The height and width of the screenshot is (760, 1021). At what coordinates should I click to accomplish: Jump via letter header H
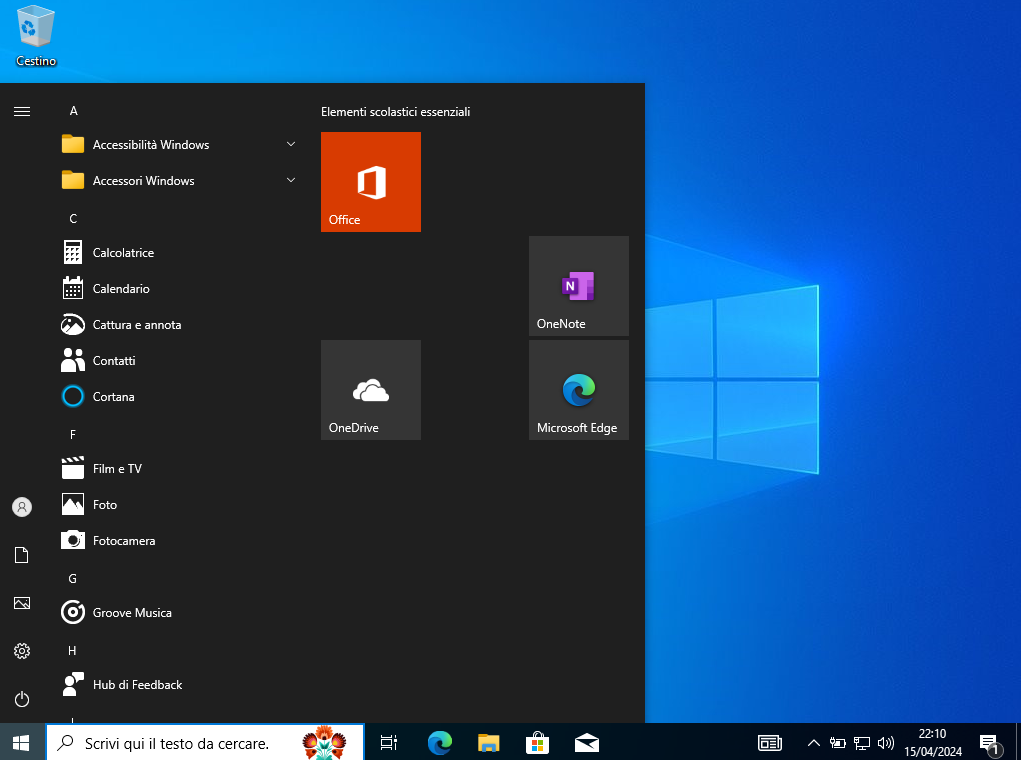pos(72,651)
